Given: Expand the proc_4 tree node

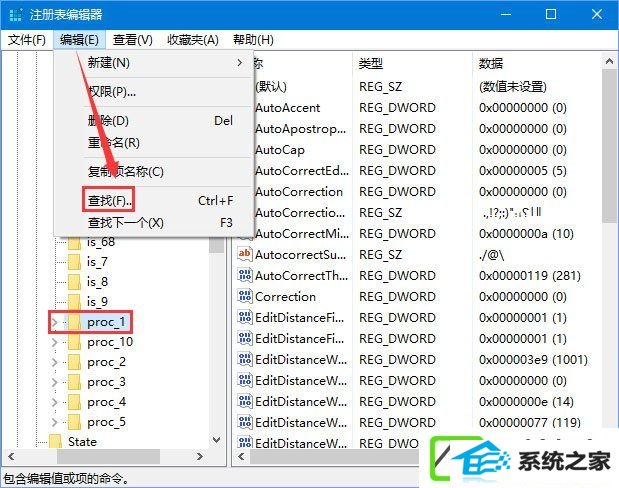Looking at the screenshot, I should pos(54,402).
